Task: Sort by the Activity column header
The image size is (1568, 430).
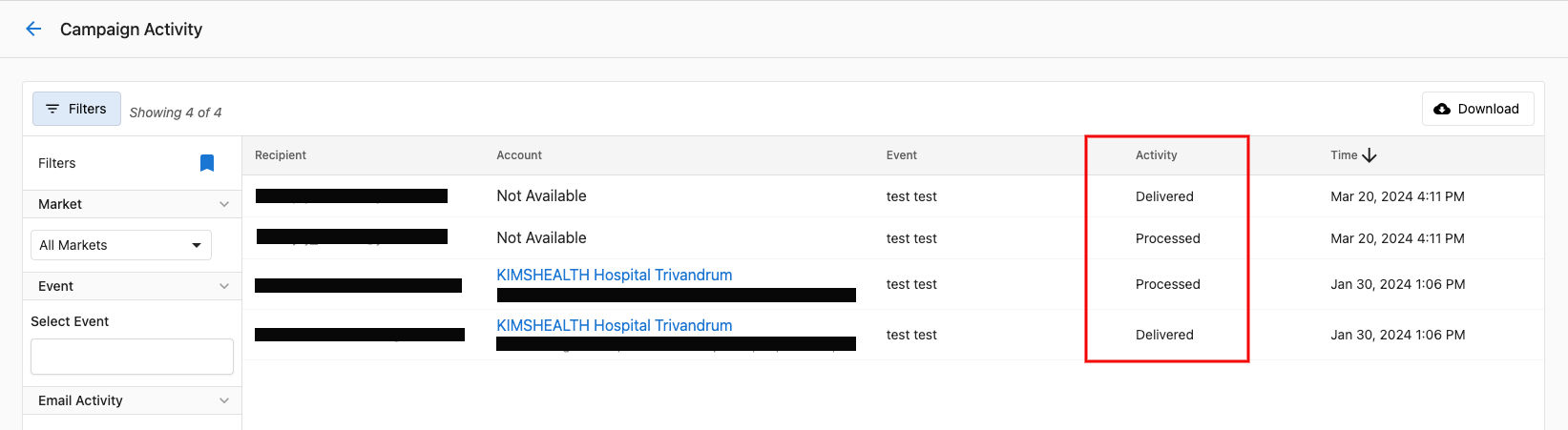Action: coord(1156,155)
